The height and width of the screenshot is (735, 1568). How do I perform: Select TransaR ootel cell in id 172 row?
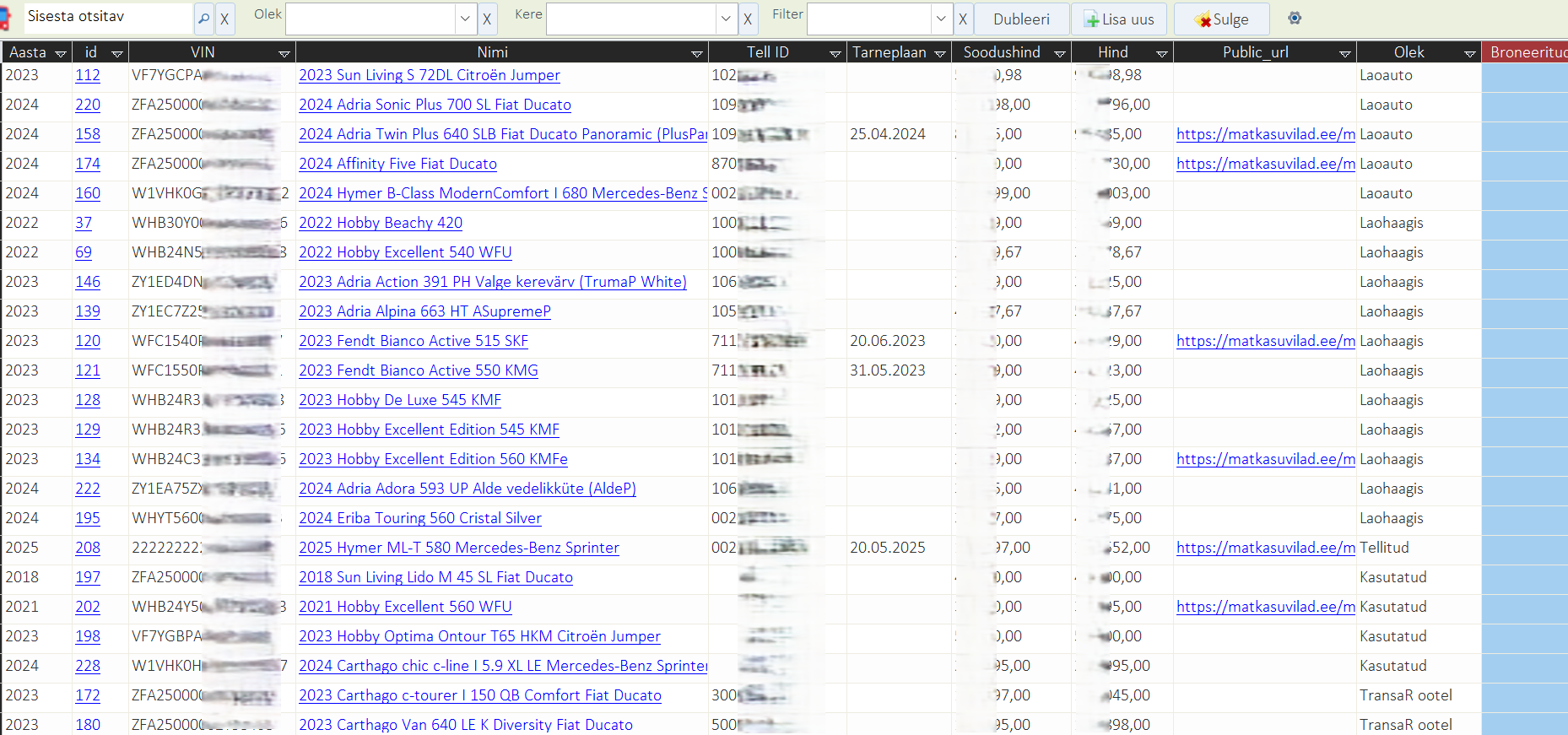tap(1419, 695)
